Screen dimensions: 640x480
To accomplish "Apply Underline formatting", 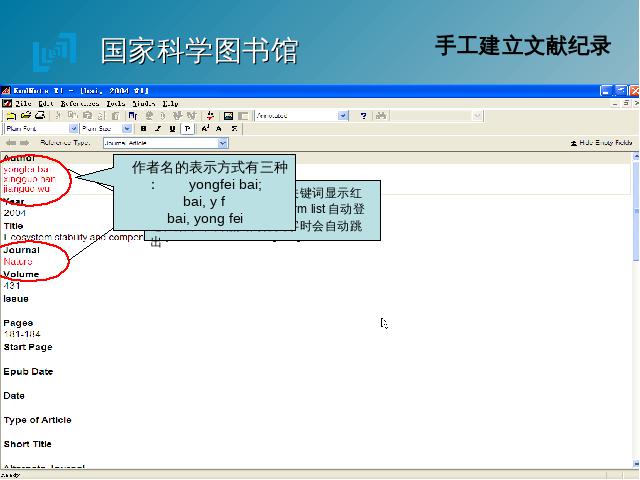I will [x=172, y=129].
